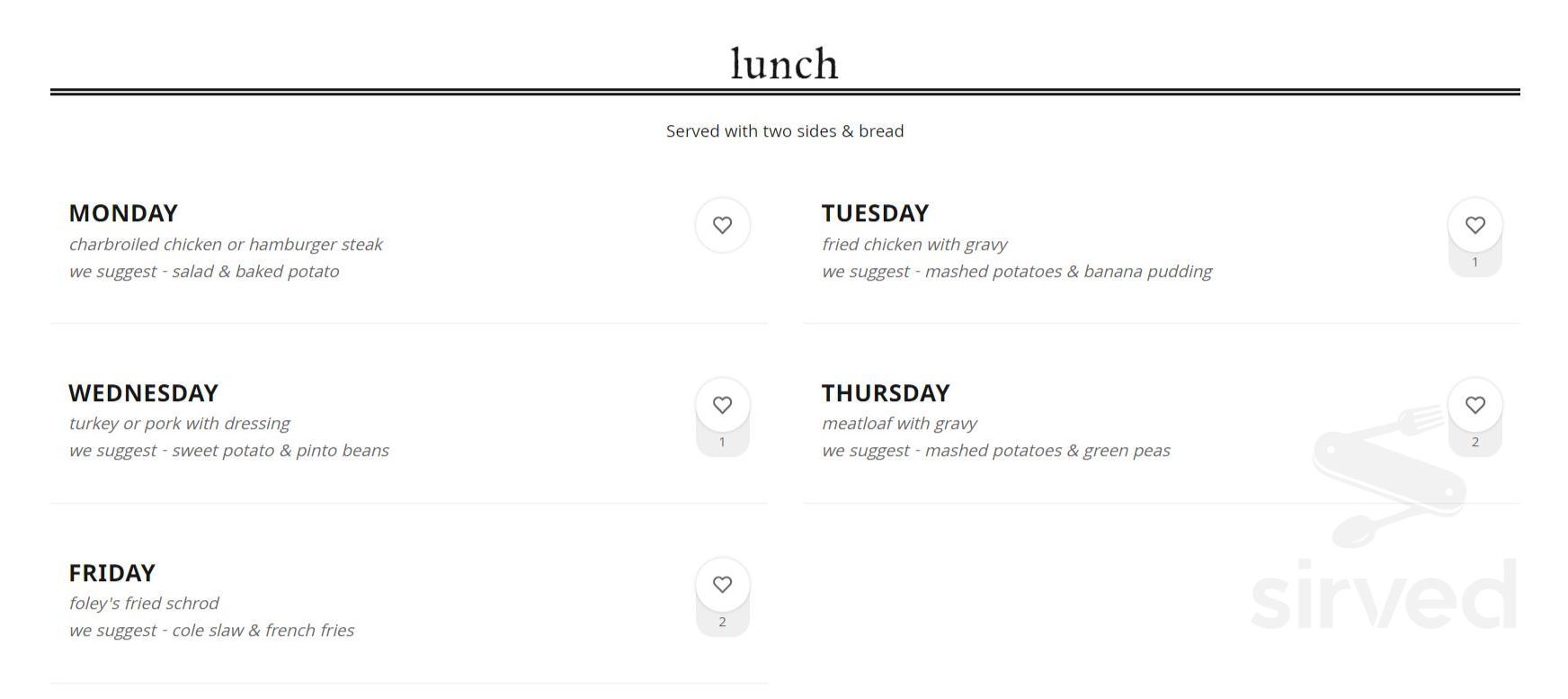The image size is (1568, 699).
Task: Toggle THURSDAY's heart to liked state
Action: (1474, 405)
